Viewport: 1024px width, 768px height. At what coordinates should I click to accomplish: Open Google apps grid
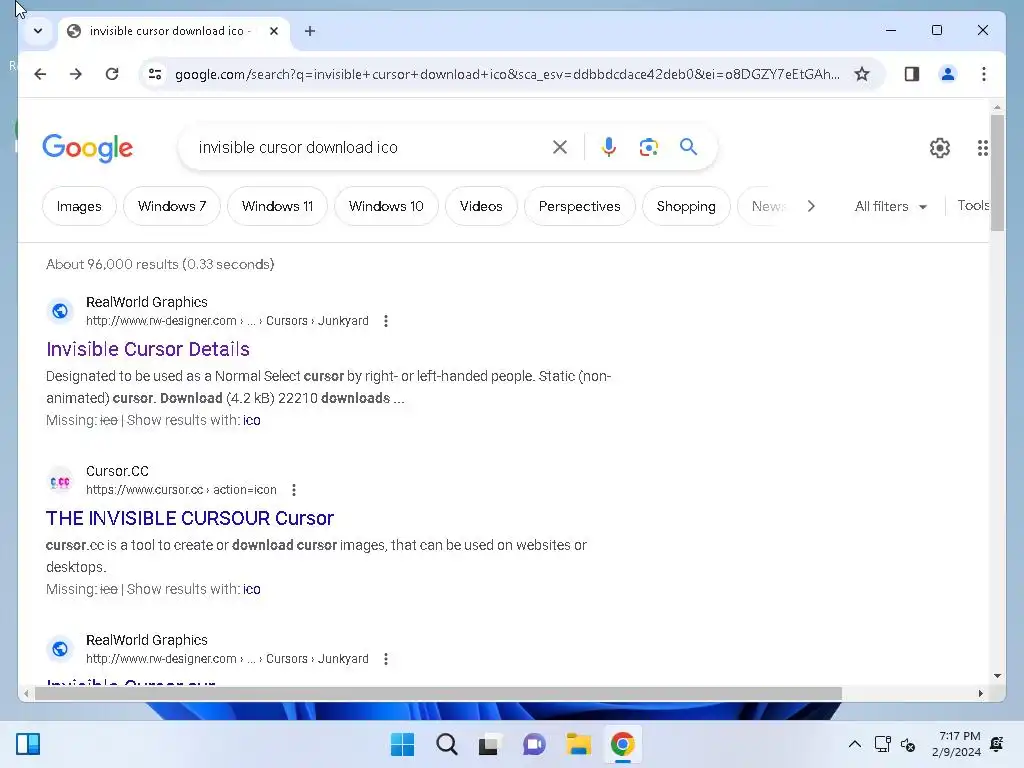click(982, 148)
